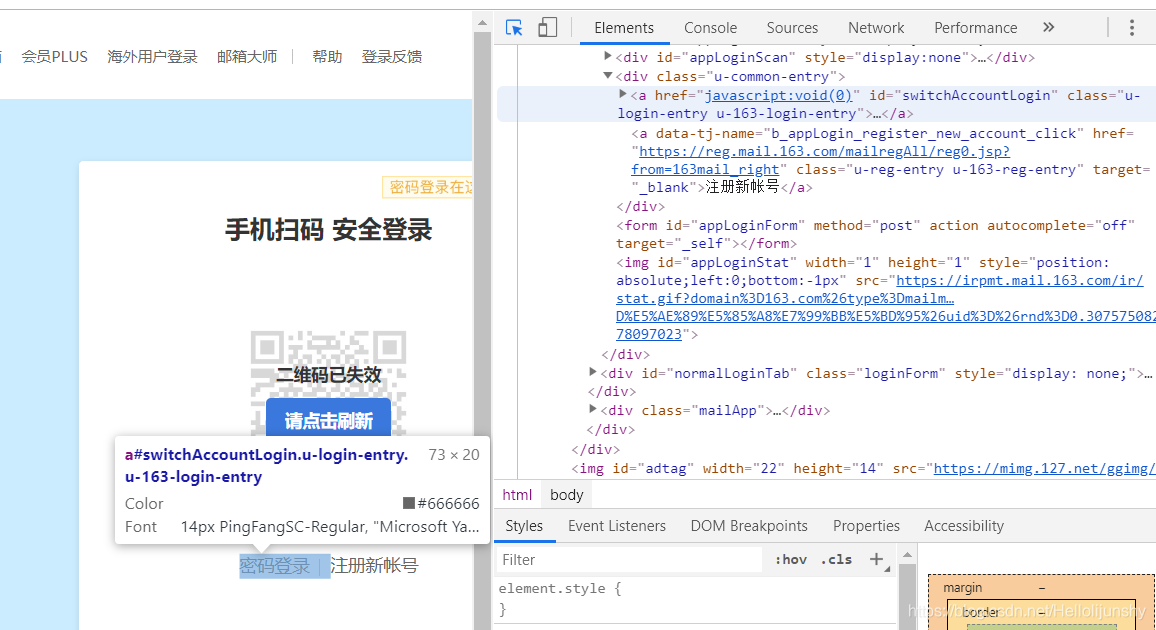
Task: Switch to the Elements tab
Action: point(624,28)
